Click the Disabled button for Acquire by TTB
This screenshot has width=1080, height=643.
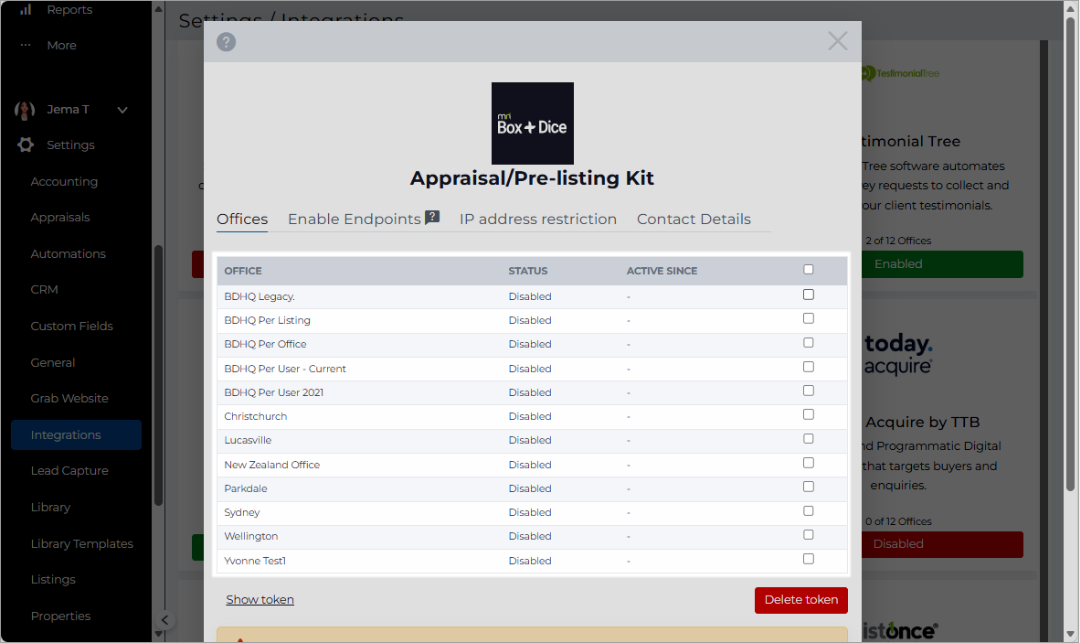click(942, 544)
